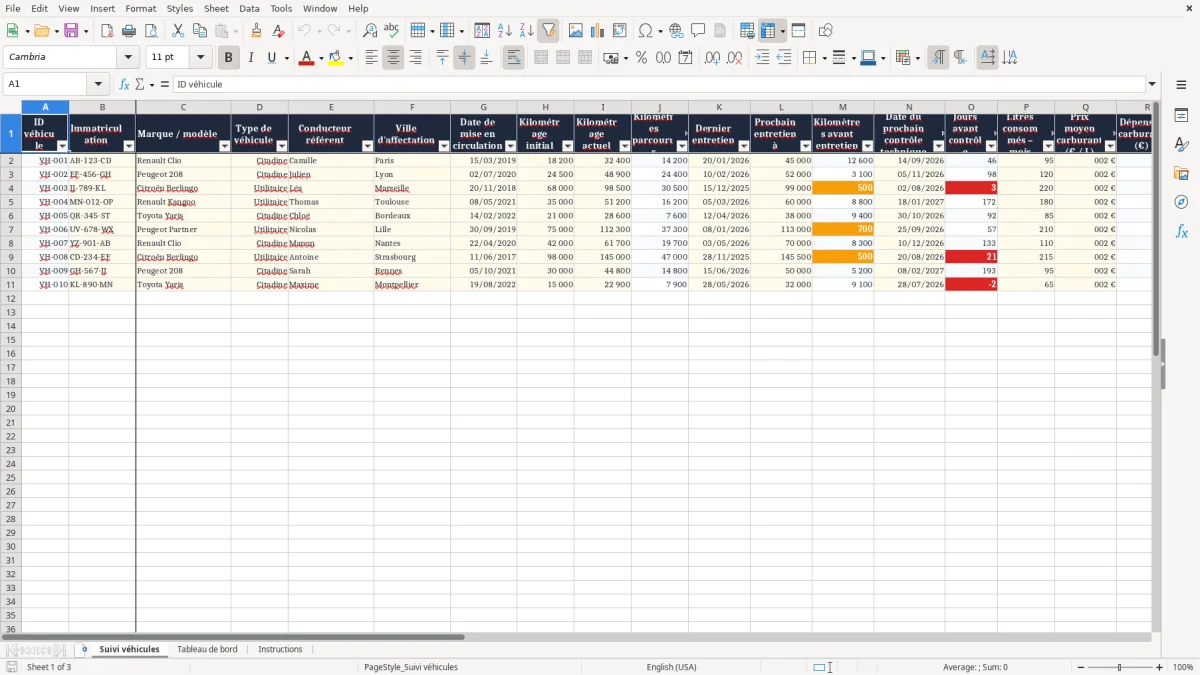
Task: Click the Clone Formatting paintbrush icon
Action: pos(256,31)
